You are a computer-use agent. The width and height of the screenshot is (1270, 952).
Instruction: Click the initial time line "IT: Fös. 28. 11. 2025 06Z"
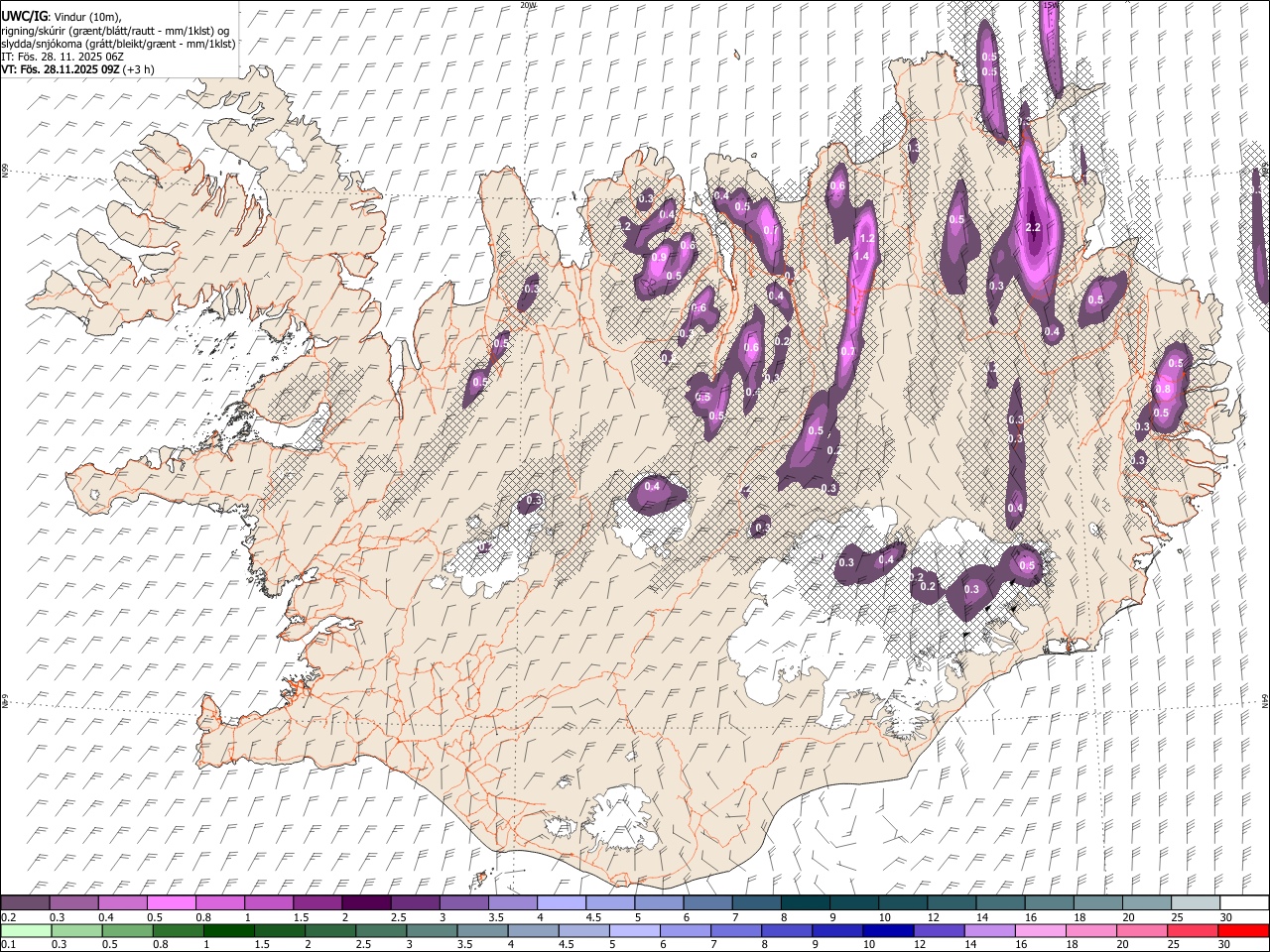tap(62, 57)
